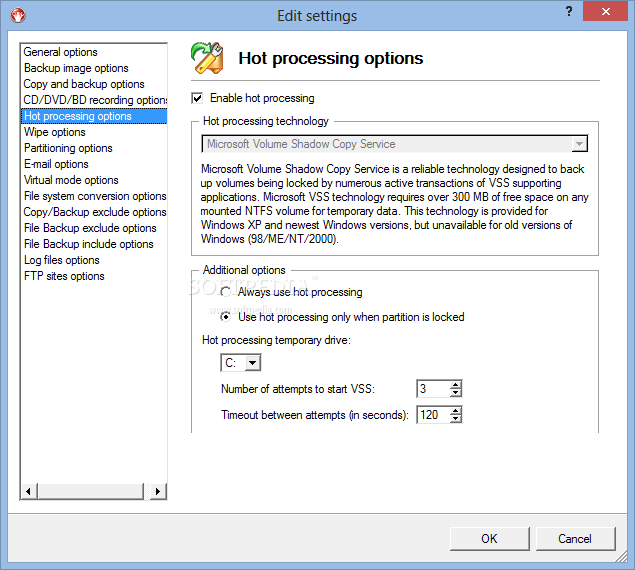Select Hot processing options in list

tap(94, 116)
